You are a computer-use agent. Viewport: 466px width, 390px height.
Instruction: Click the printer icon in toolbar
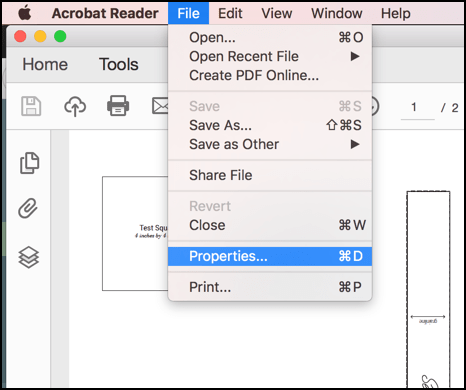pos(118,106)
